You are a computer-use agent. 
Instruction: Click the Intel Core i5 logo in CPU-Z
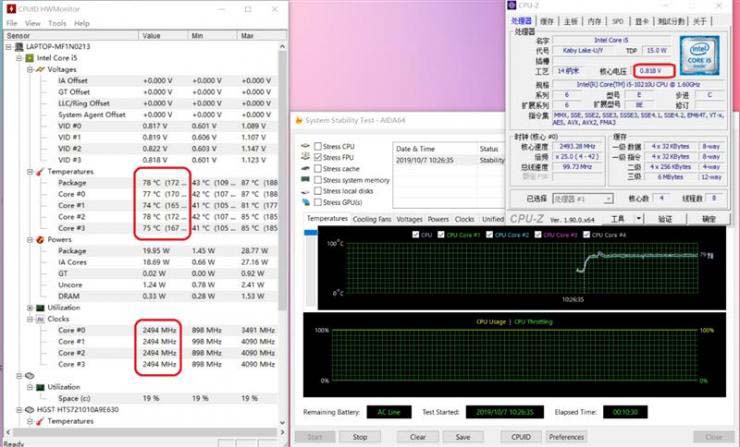point(699,56)
